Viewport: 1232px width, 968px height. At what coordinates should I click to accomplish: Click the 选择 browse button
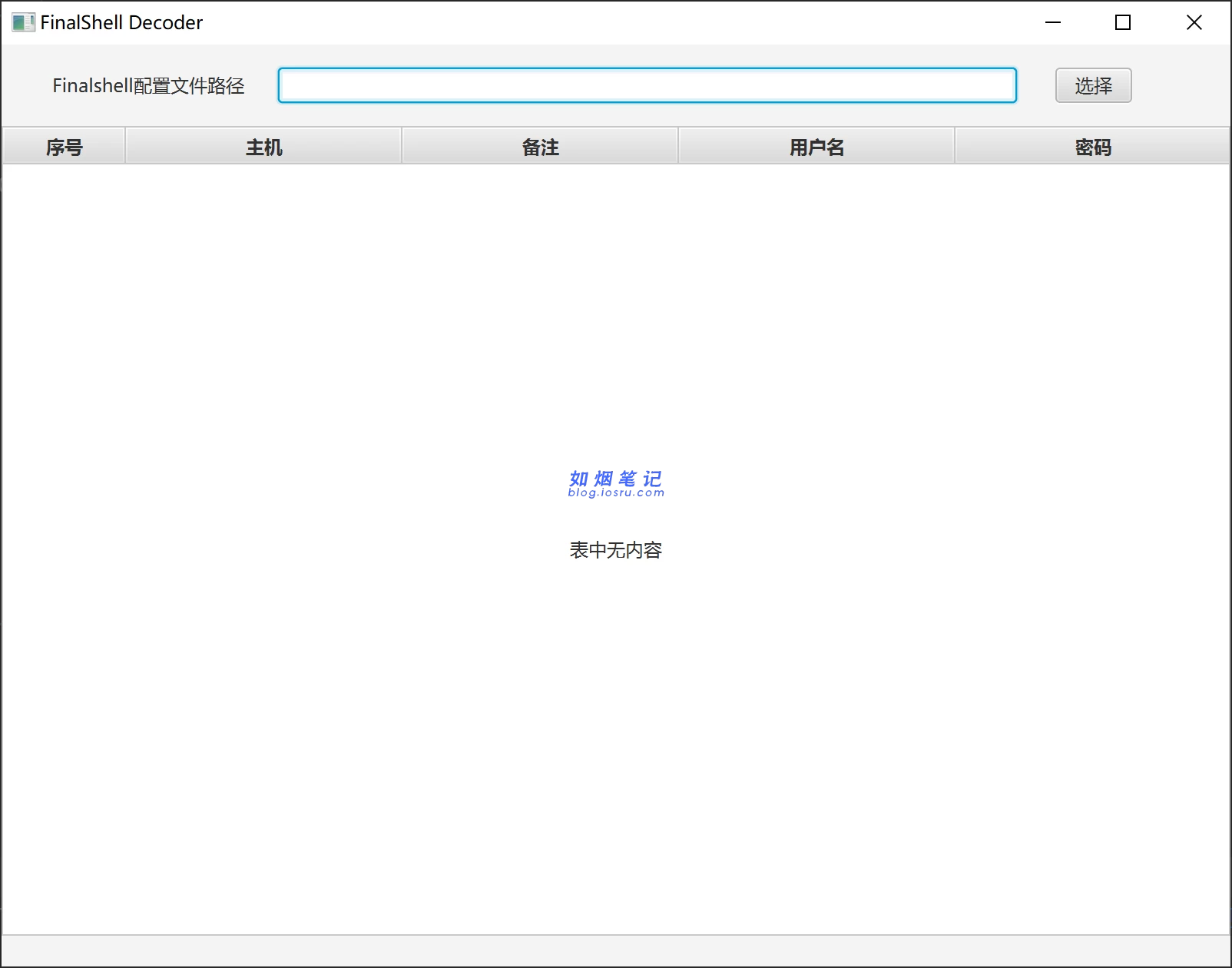click(x=1093, y=85)
